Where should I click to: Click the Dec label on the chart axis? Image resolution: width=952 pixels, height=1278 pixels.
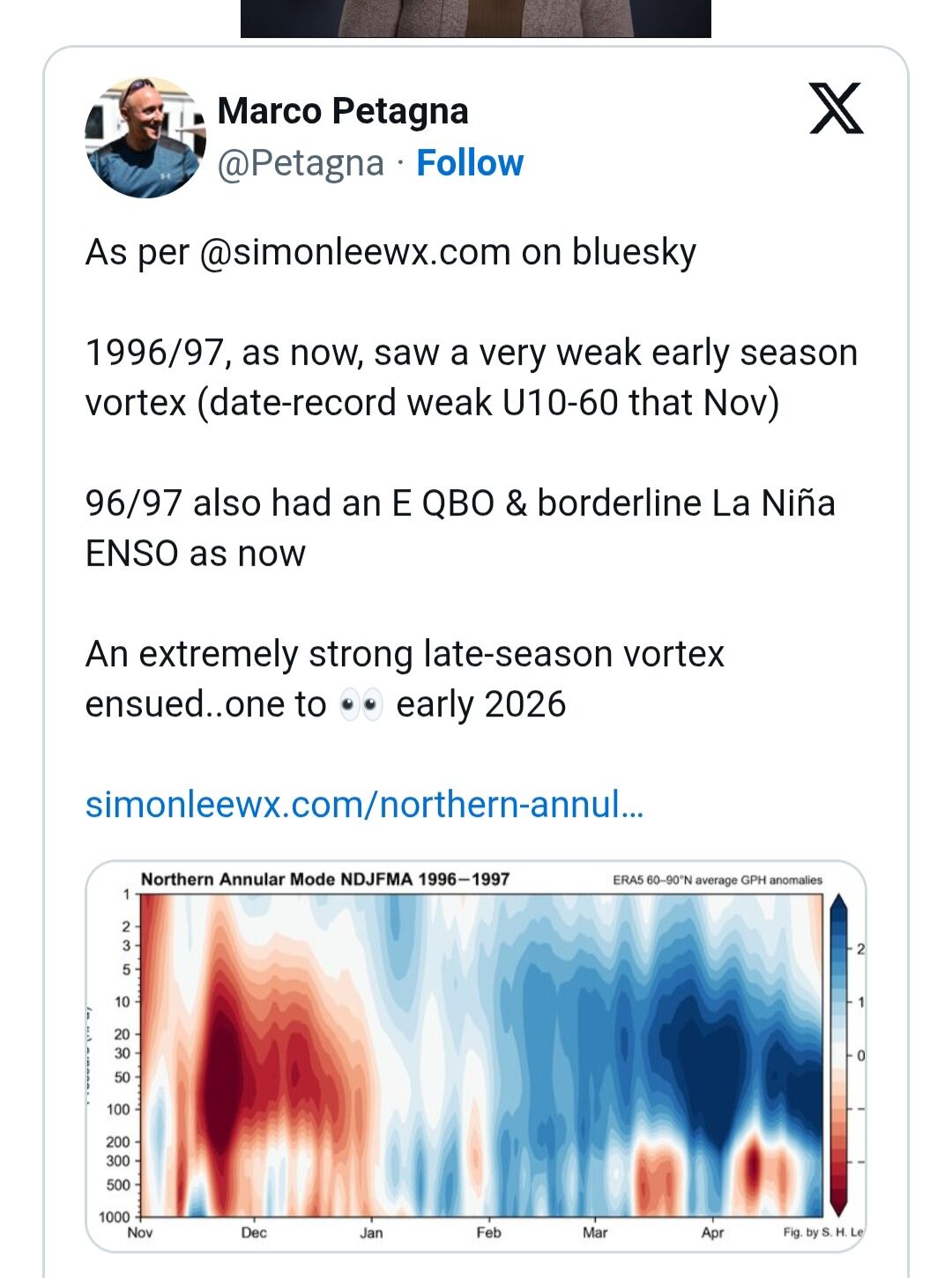254,1232
